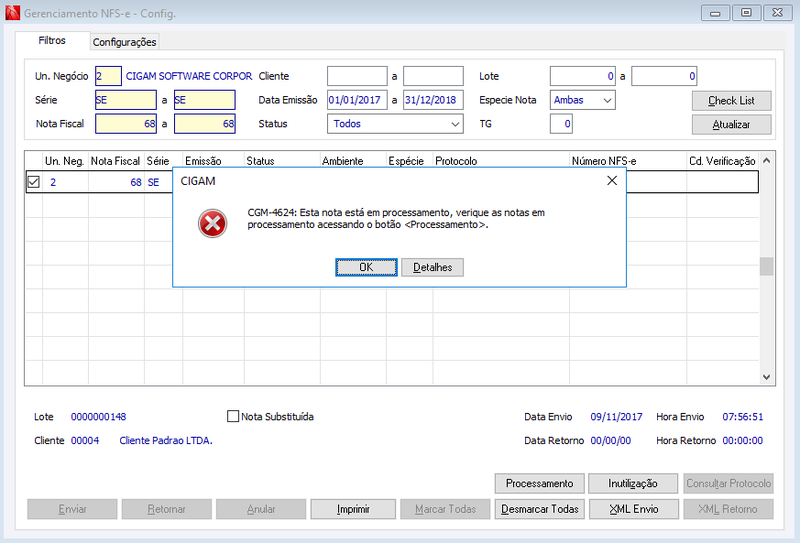Click the first Série field

(126, 100)
